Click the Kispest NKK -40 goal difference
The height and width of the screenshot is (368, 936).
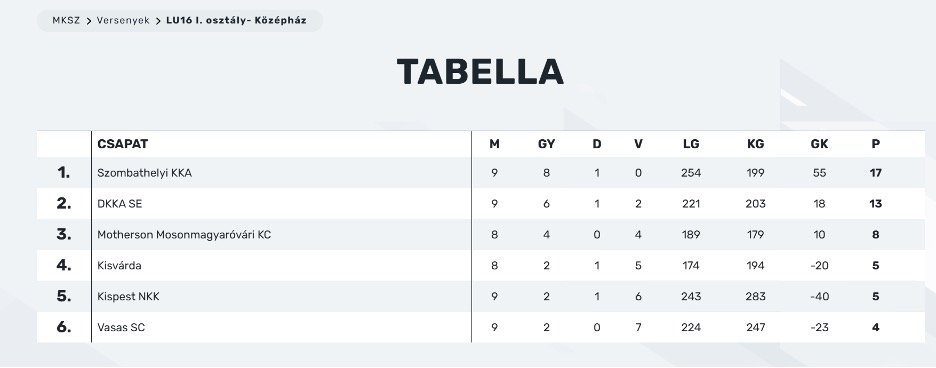coord(819,297)
